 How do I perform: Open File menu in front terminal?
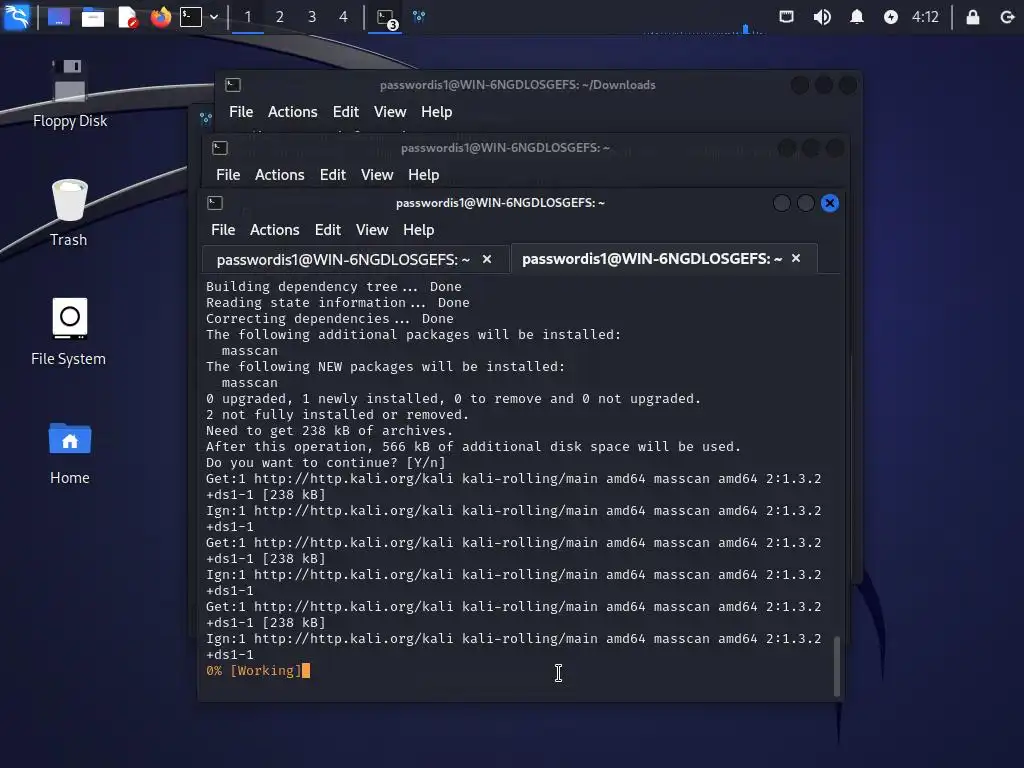(223, 230)
